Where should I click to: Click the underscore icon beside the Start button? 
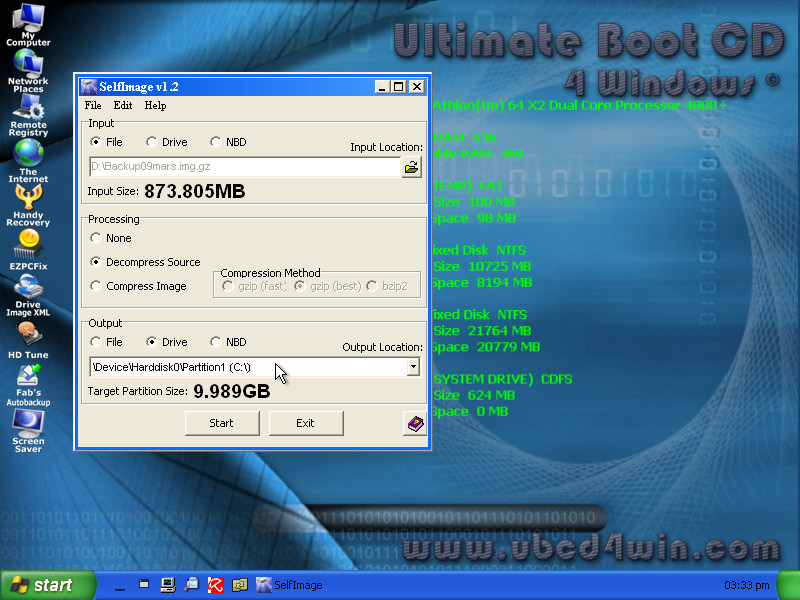coord(120,588)
